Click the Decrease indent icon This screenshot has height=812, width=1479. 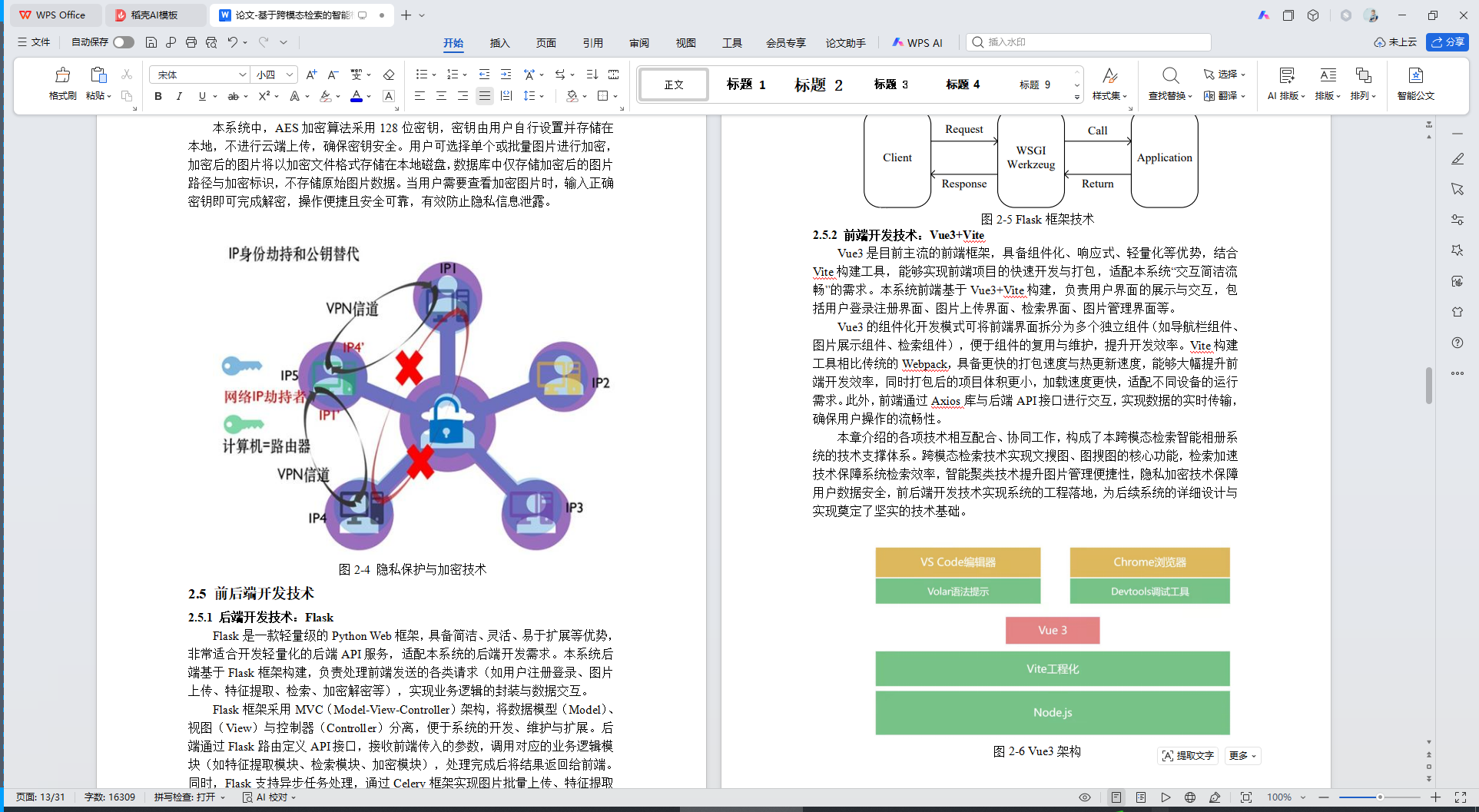click(x=484, y=75)
